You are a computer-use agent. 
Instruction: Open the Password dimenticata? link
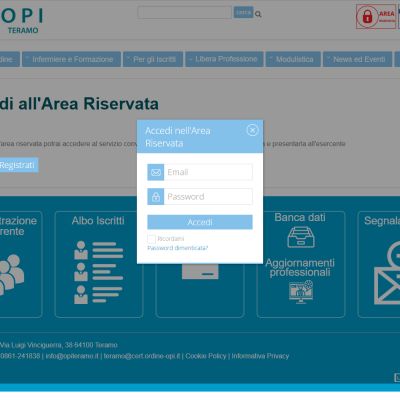(178, 248)
